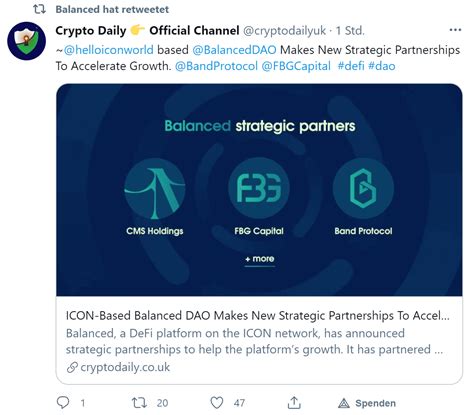Click the @cryptodailyuk handle

click(x=284, y=31)
